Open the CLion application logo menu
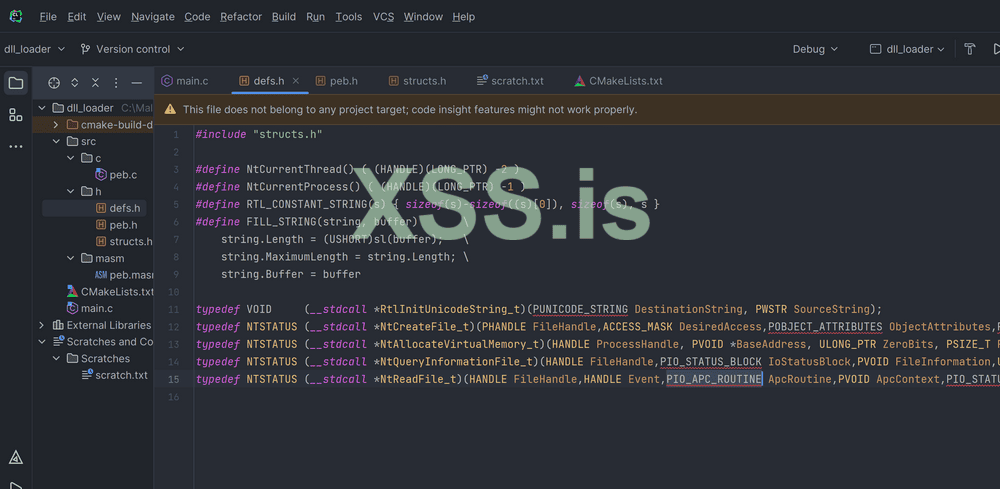This screenshot has height=489, width=1000. point(16,17)
